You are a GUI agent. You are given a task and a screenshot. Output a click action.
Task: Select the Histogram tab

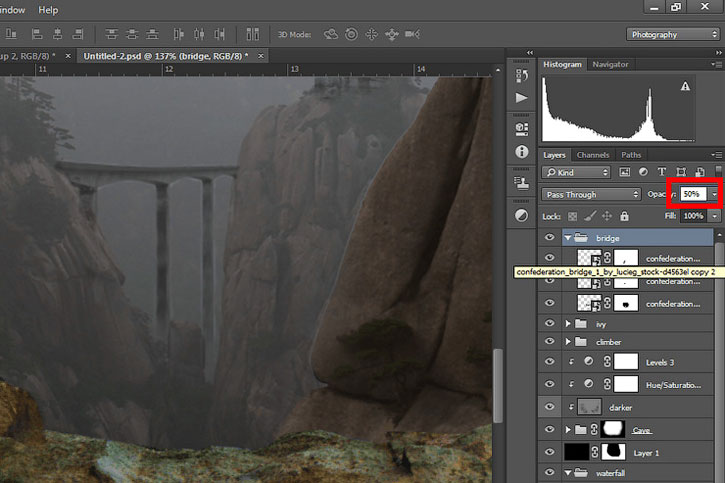click(x=562, y=64)
